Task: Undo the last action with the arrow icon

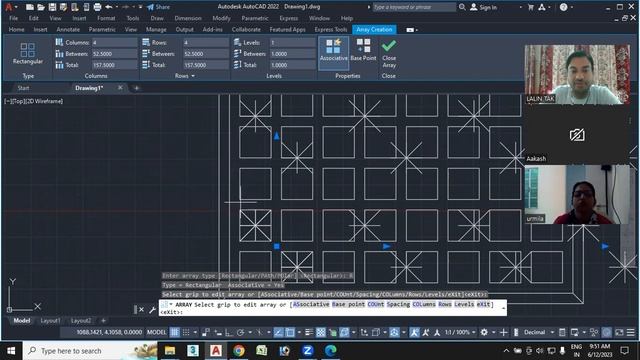Action: [109, 7]
